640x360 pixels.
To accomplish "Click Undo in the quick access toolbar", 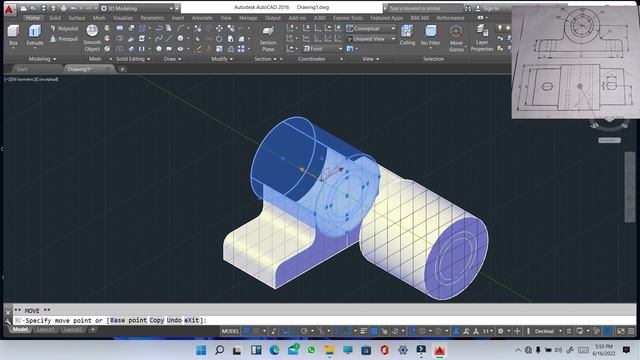I will 73,8.
